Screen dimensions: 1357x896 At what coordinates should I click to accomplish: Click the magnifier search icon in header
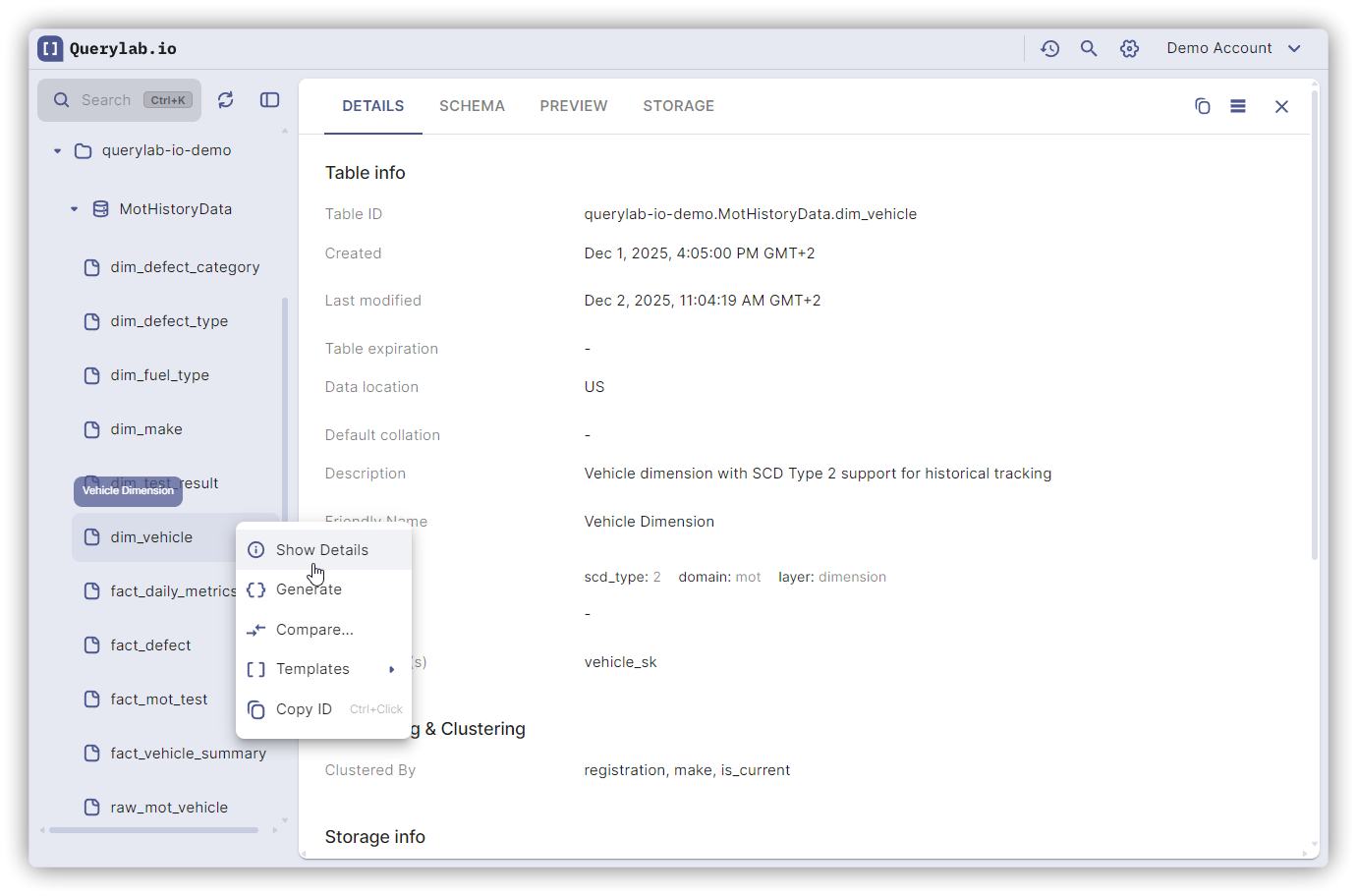click(1089, 48)
